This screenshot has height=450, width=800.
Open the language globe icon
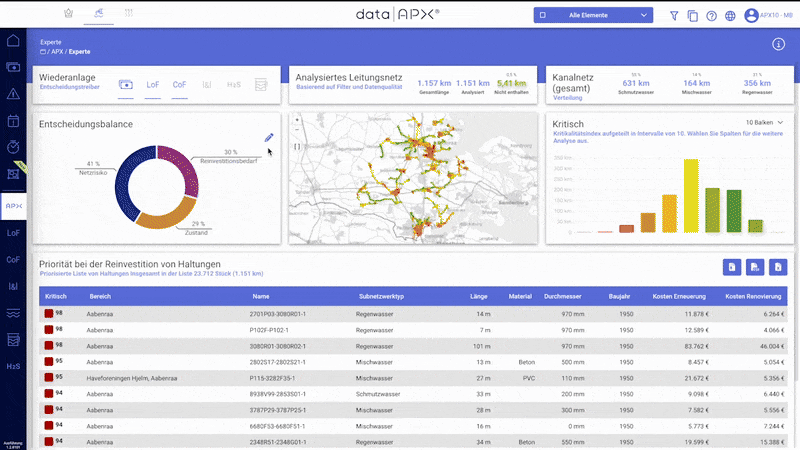click(730, 16)
